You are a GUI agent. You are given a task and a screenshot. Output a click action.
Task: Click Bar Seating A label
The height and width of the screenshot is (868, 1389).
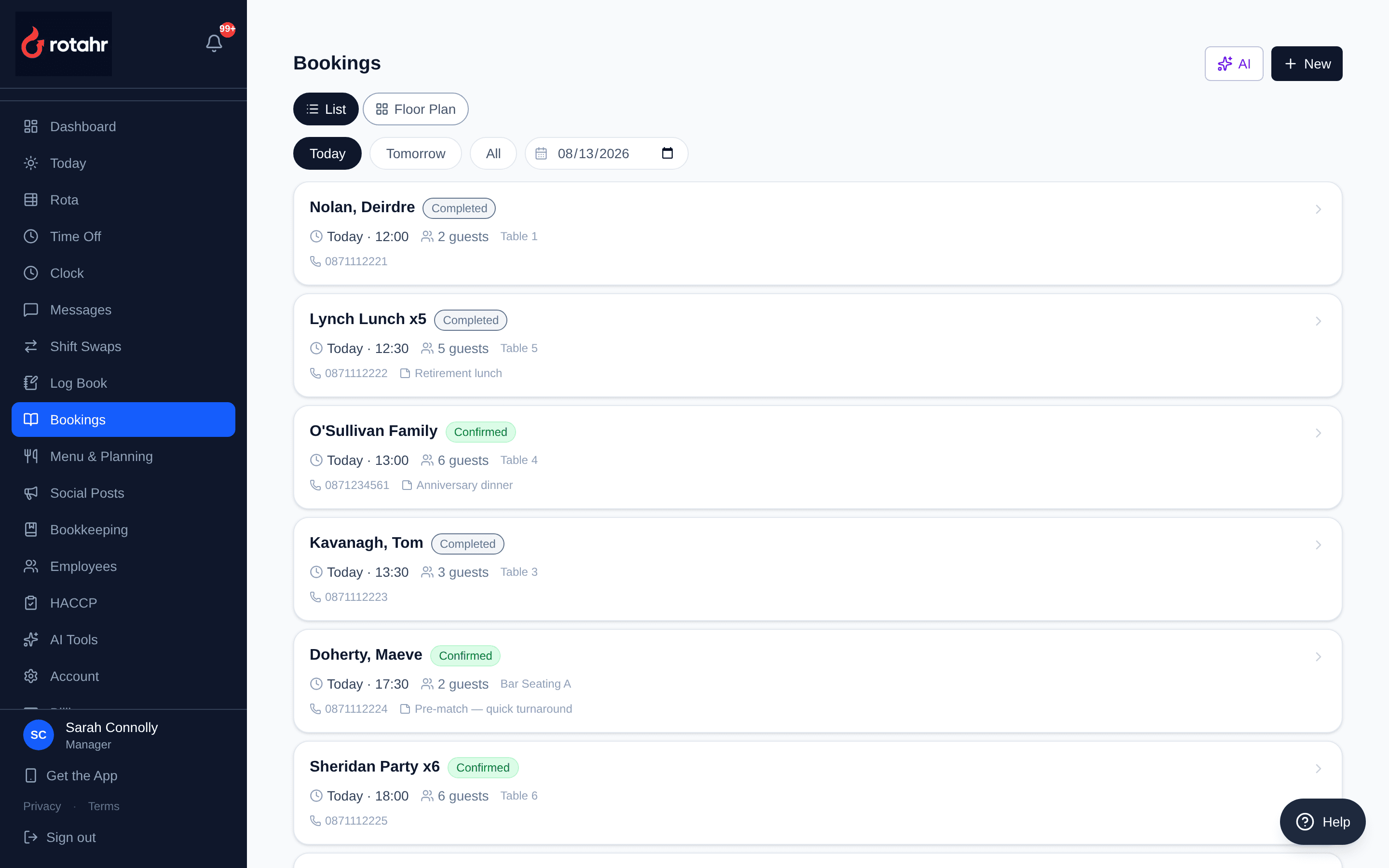pyautogui.click(x=535, y=684)
